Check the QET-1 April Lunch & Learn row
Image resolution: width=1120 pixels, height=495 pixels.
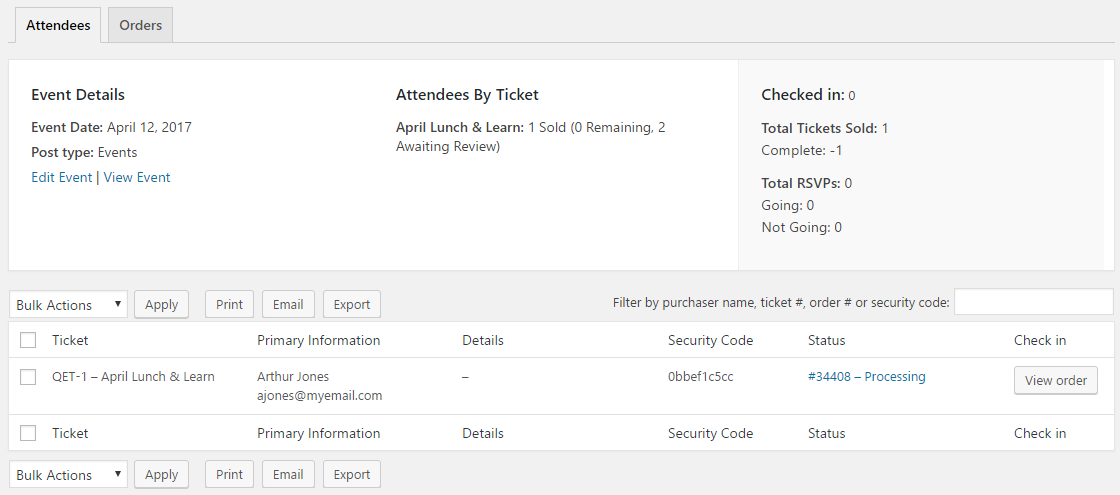28,377
